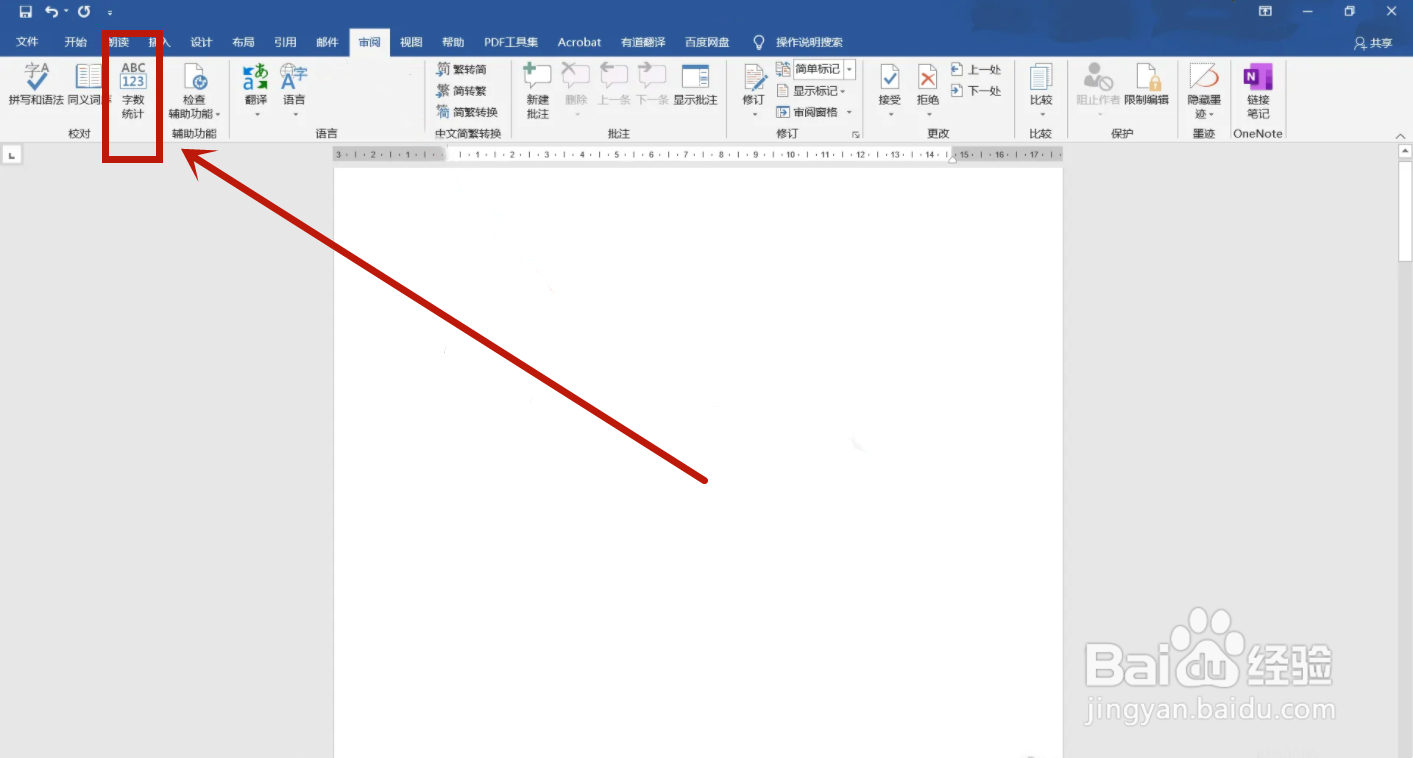Open the 文件 file tab
The image size is (1413, 758).
(27, 42)
